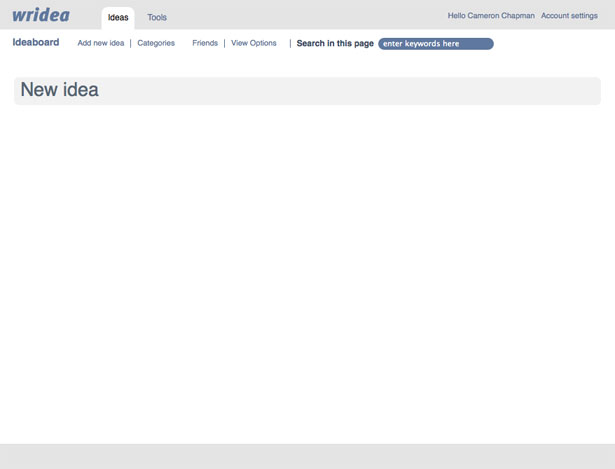Open Account settings

[569, 16]
